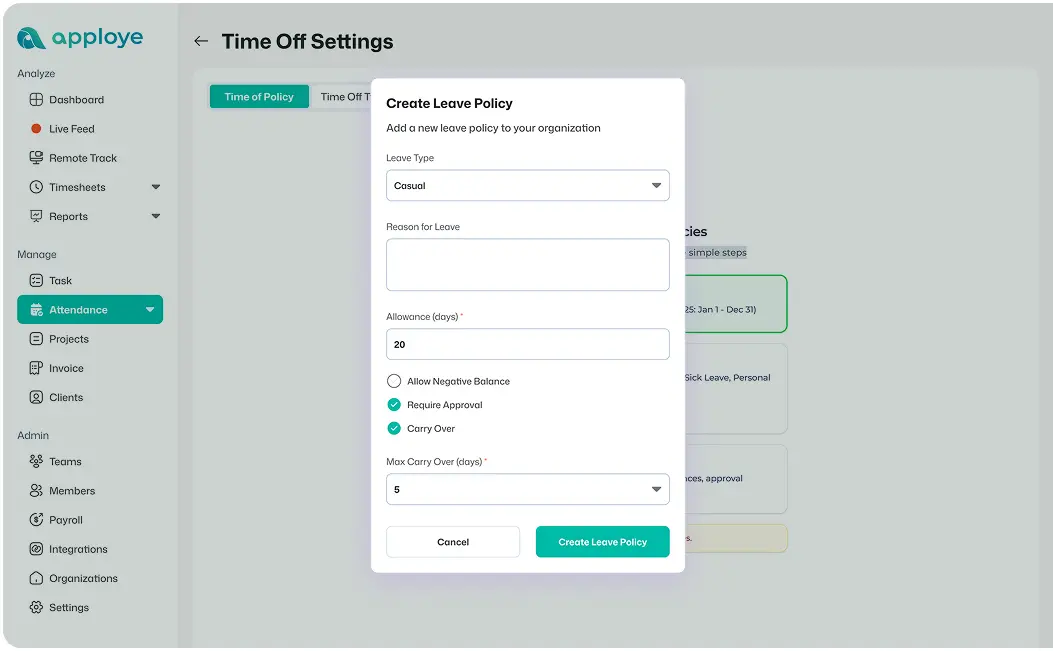Expand the Reports sidebar menu
Image resolution: width=1053 pixels, height=651 pixels.
coord(155,215)
